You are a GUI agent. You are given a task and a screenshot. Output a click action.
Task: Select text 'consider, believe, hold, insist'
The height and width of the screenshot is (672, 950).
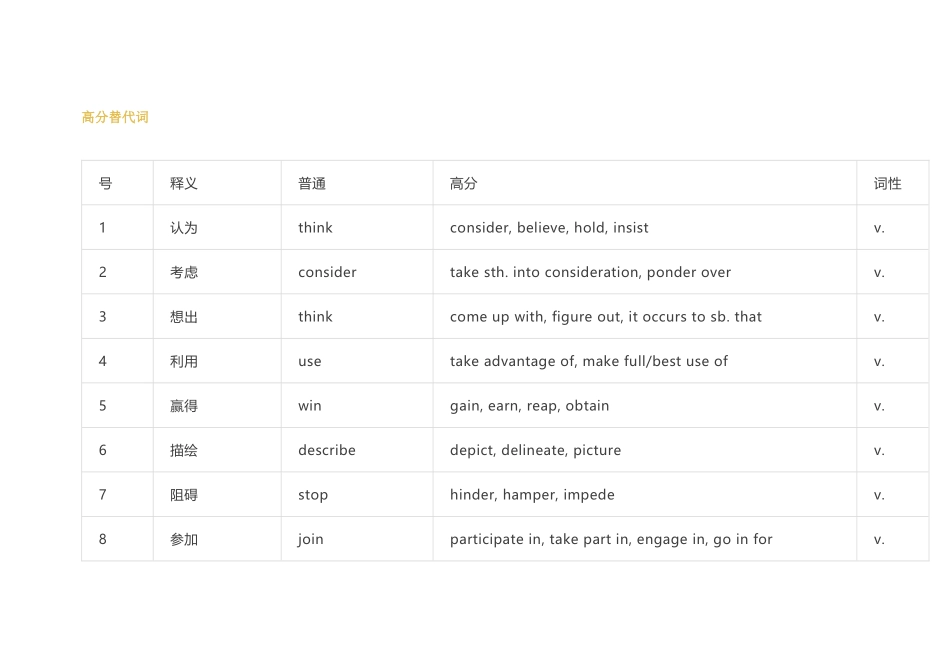(x=549, y=228)
